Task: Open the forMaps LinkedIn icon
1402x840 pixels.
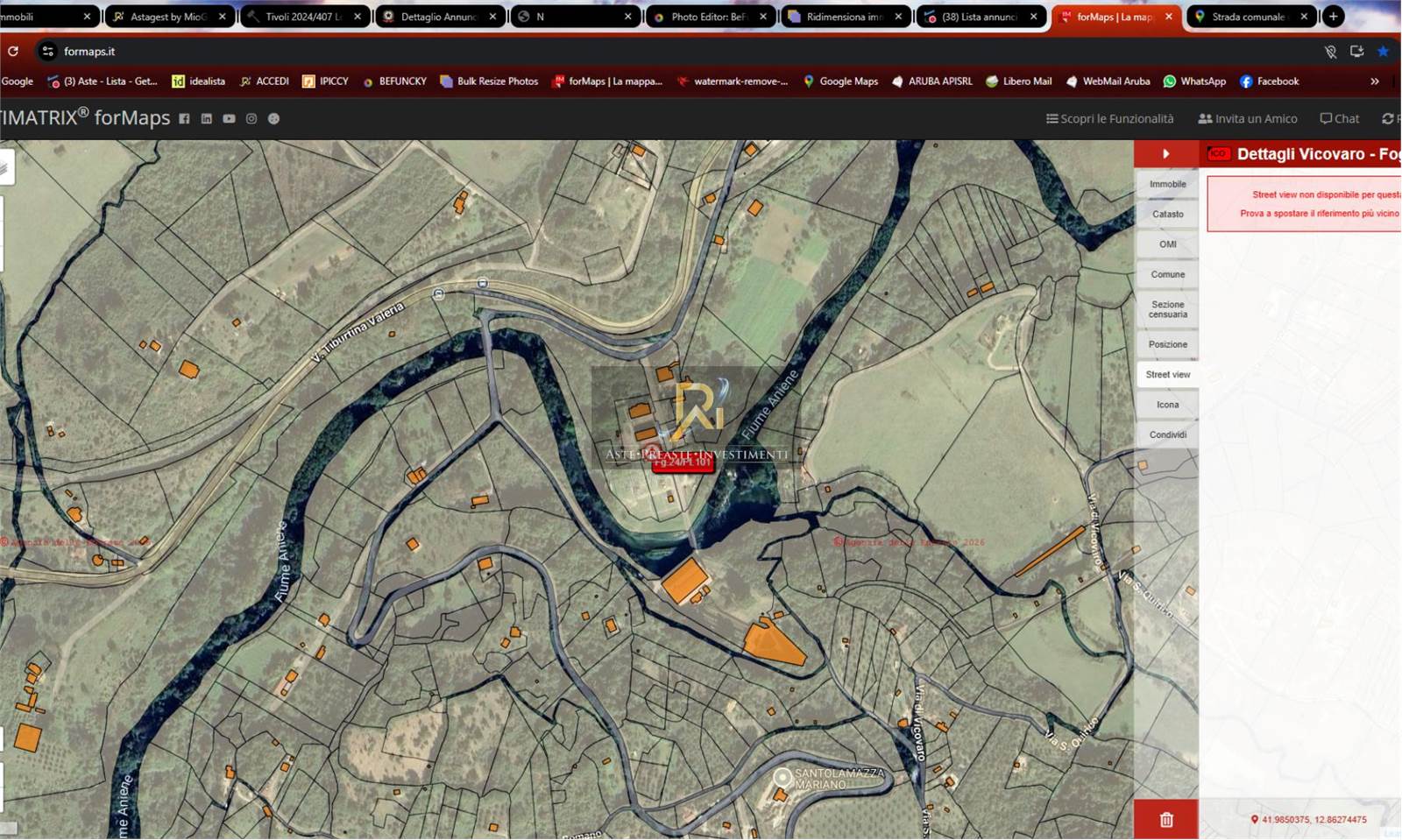Action: pos(207,119)
